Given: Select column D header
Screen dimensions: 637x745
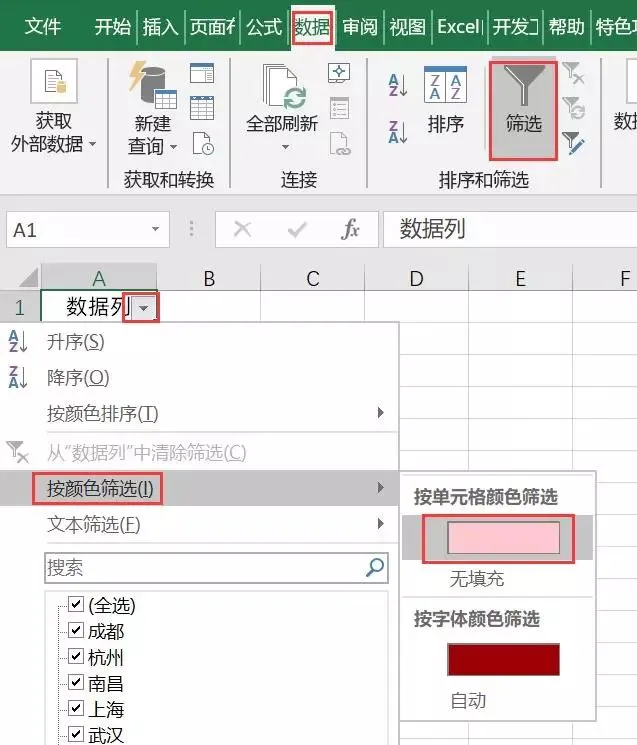Looking at the screenshot, I should (x=416, y=277).
